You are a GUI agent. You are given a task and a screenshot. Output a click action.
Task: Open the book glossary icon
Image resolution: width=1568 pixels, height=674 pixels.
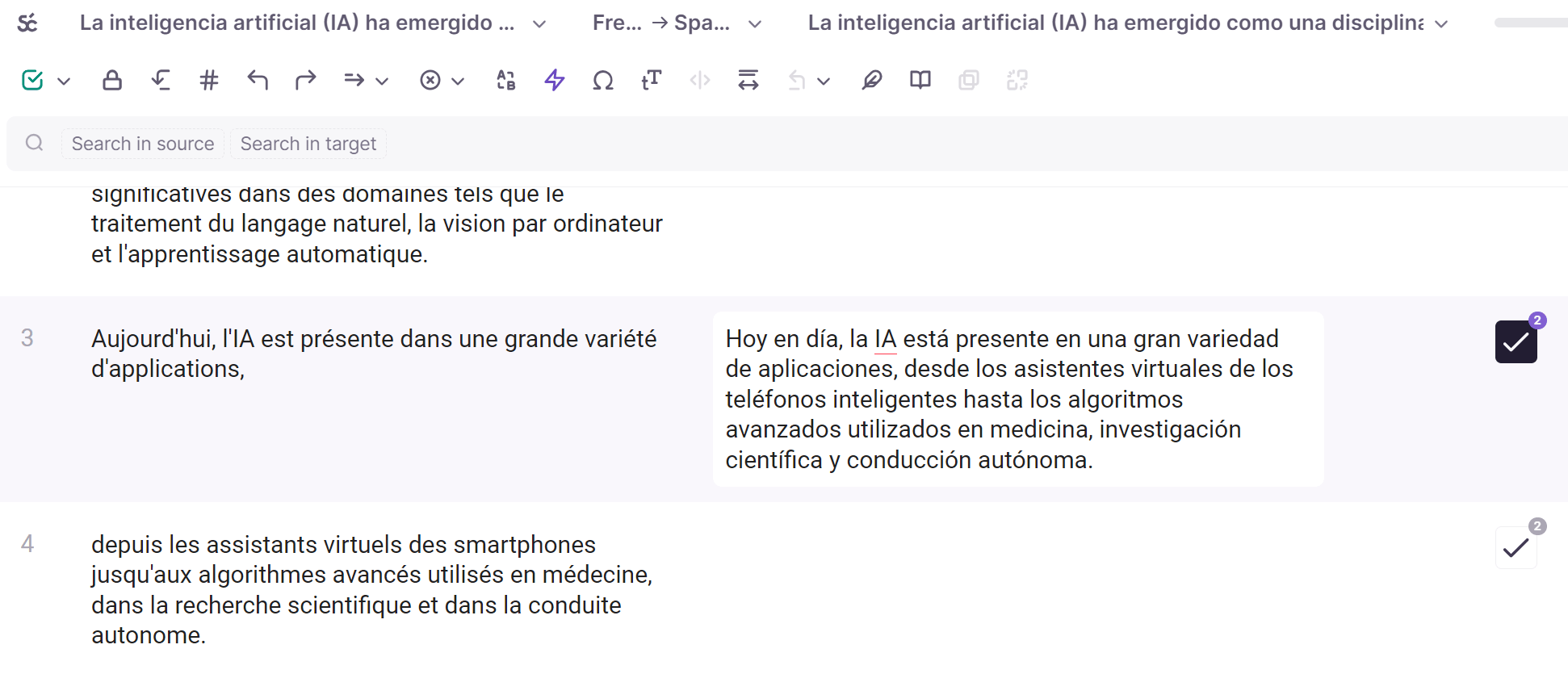[920, 80]
